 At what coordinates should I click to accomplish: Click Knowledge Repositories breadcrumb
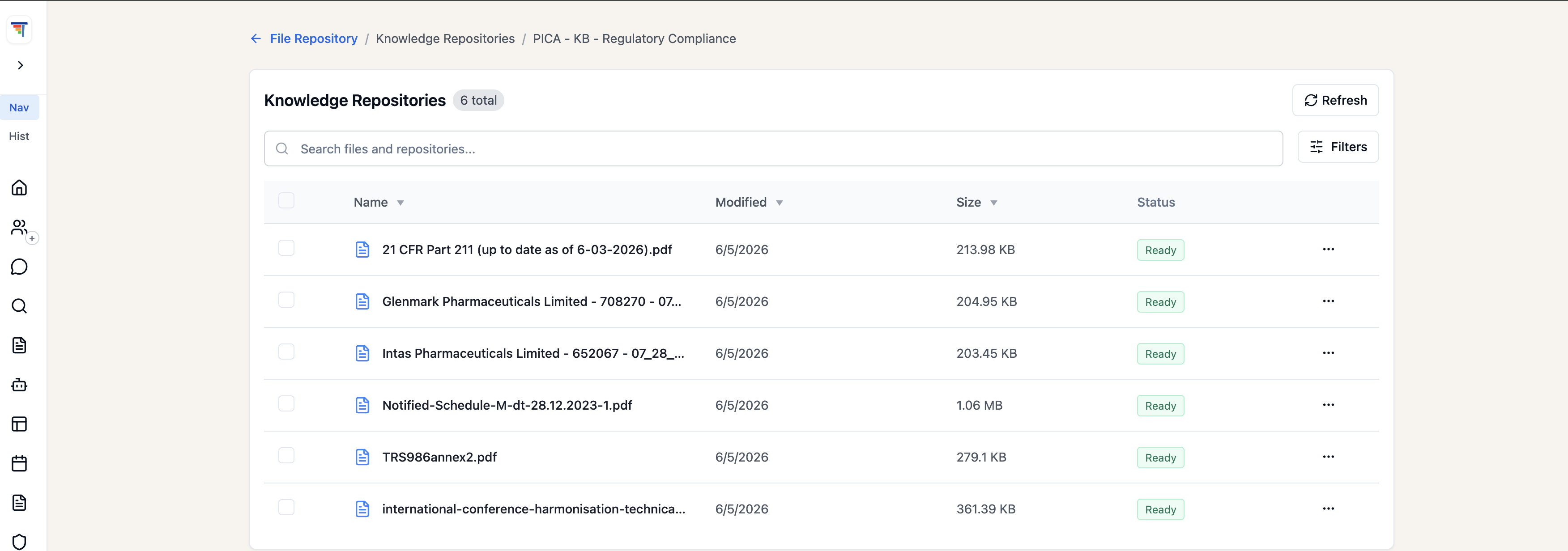pos(445,38)
